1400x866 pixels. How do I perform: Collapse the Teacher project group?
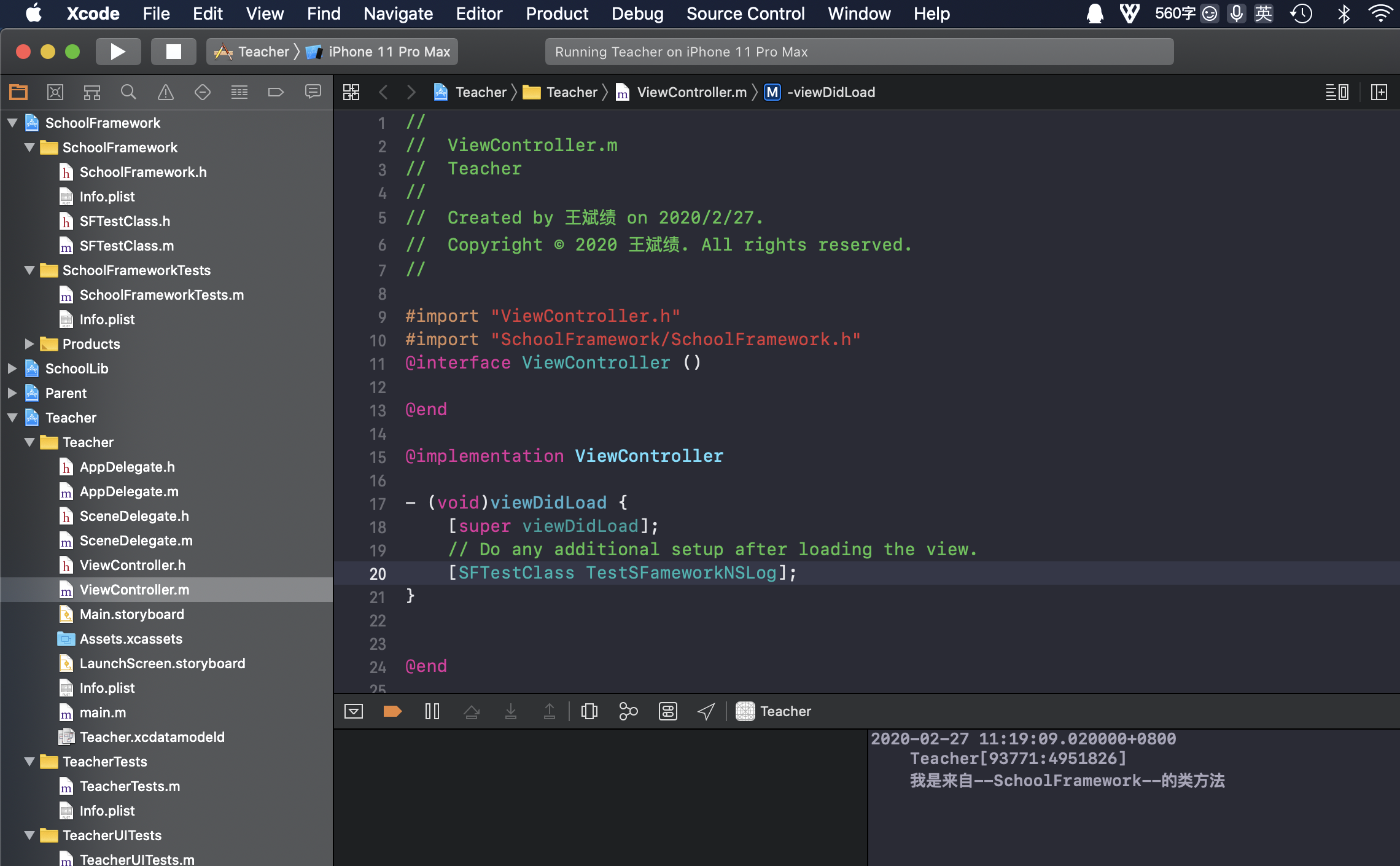11,417
